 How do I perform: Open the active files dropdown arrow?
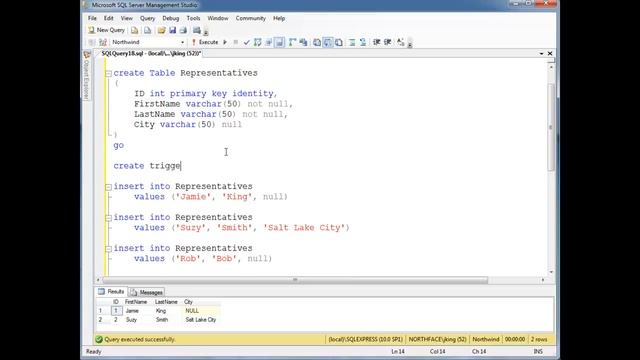click(x=542, y=53)
